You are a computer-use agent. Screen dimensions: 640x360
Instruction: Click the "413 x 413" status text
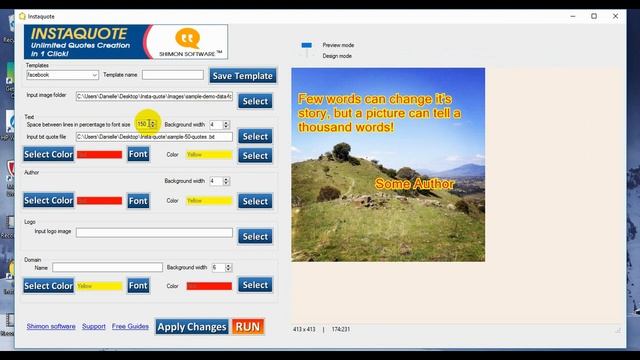304,329
